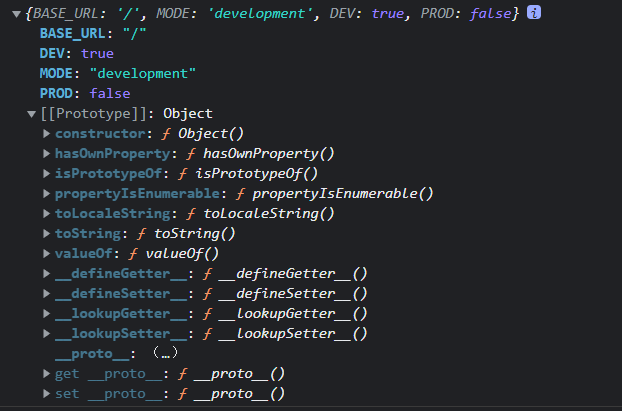Expand the get __proto__ accessor
This screenshot has width=622, height=411.
47,374
